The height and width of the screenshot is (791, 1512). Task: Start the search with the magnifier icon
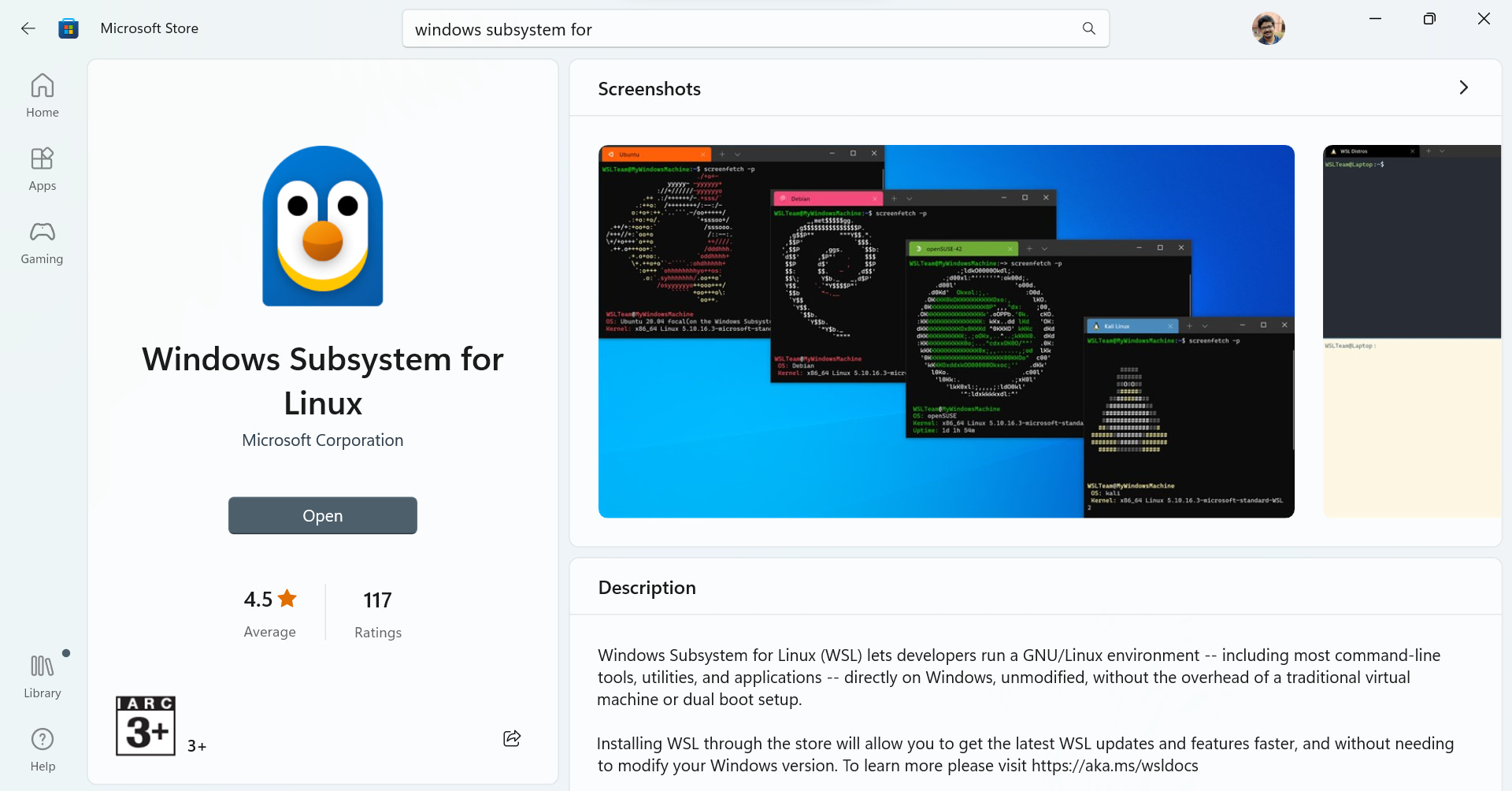pos(1088,28)
